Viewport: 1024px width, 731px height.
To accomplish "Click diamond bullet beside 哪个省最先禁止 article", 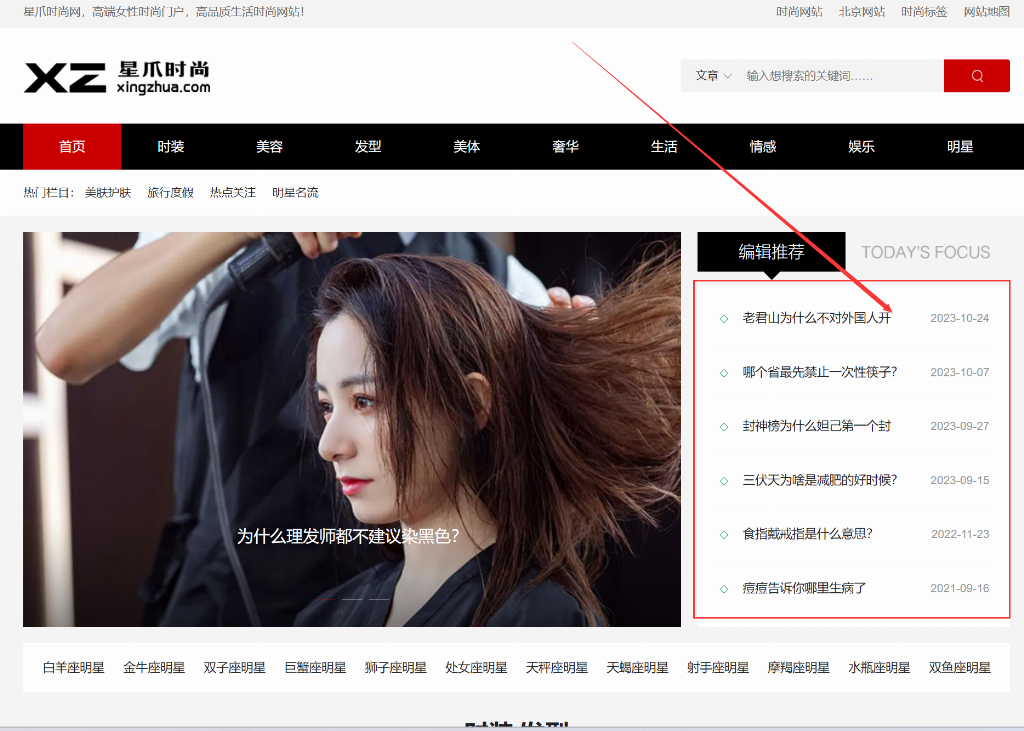I will [x=724, y=373].
